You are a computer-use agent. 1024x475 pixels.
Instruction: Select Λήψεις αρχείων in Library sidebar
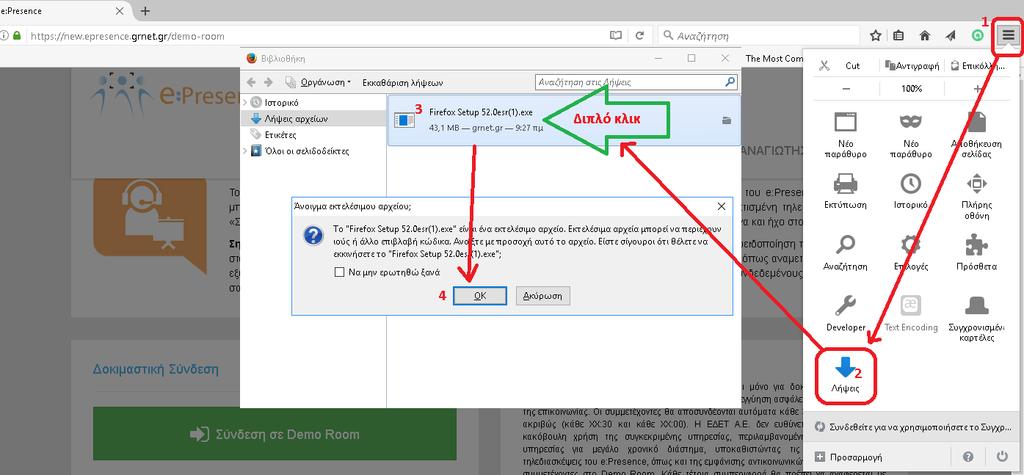click(296, 119)
